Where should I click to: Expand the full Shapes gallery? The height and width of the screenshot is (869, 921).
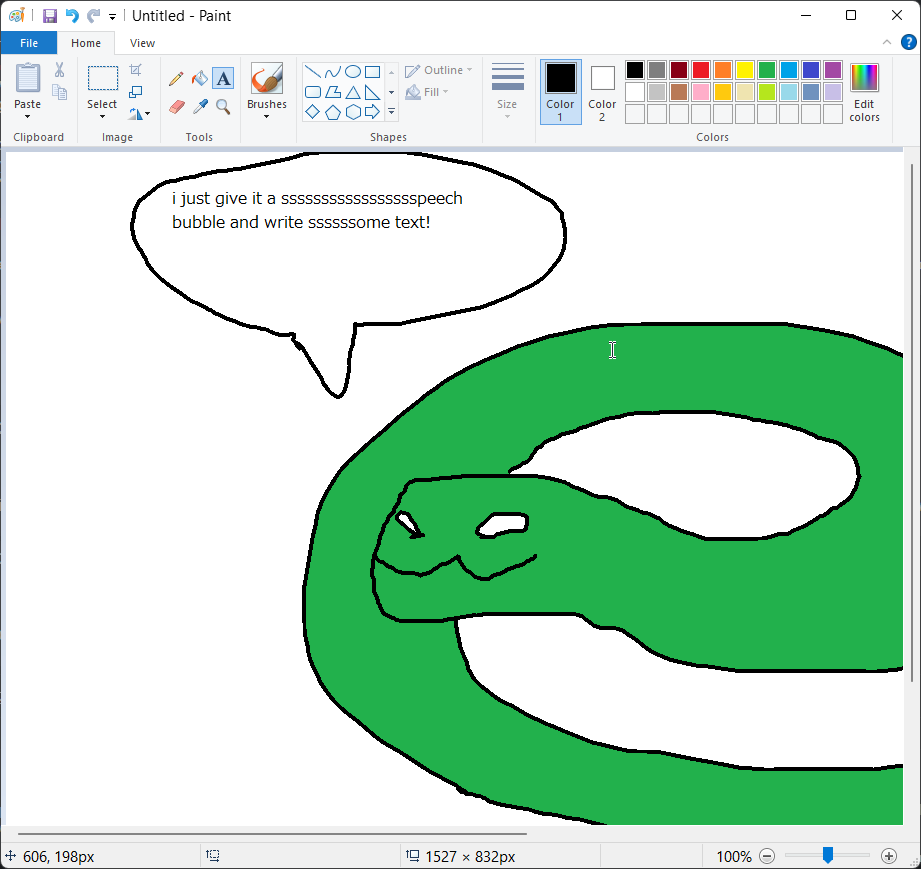pyautogui.click(x=391, y=111)
